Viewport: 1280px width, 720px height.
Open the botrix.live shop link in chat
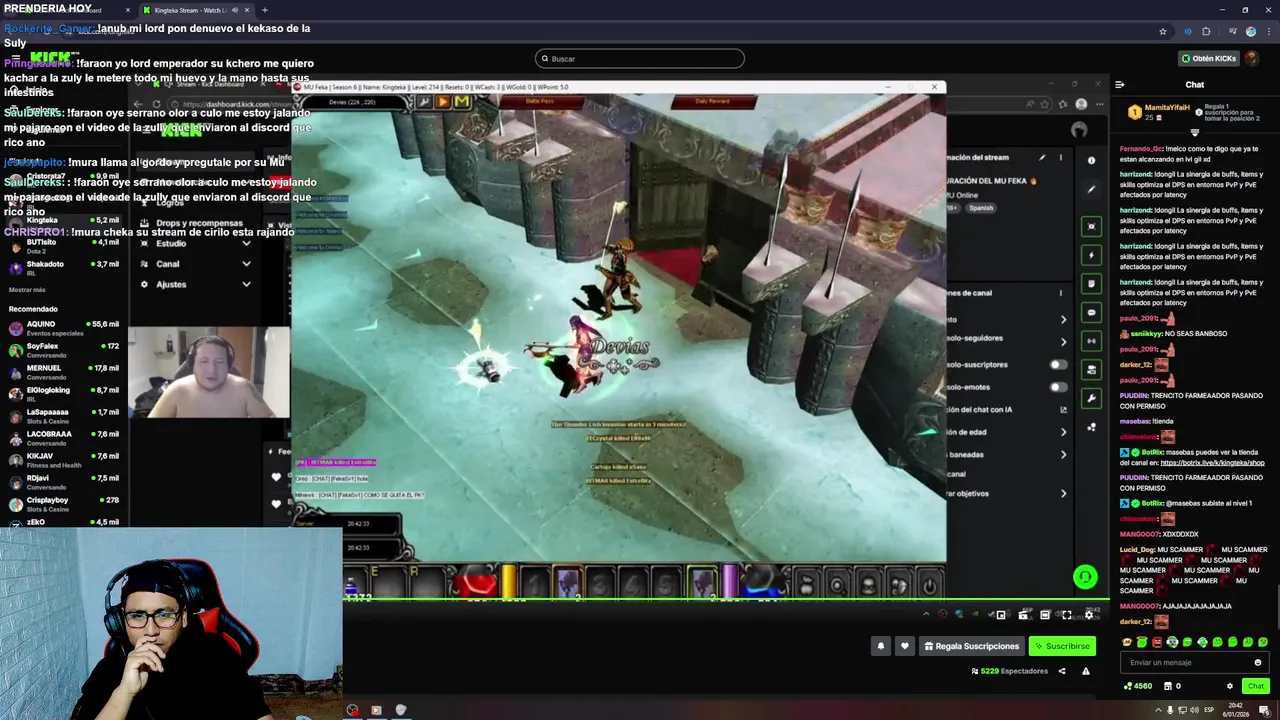(x=1212, y=463)
